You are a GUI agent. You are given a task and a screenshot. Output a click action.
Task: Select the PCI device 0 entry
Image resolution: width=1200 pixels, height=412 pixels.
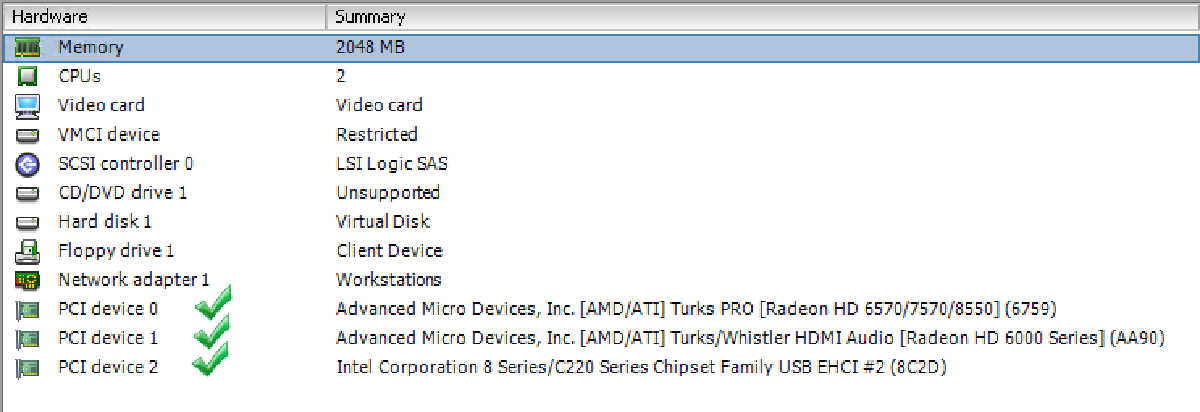(108, 309)
